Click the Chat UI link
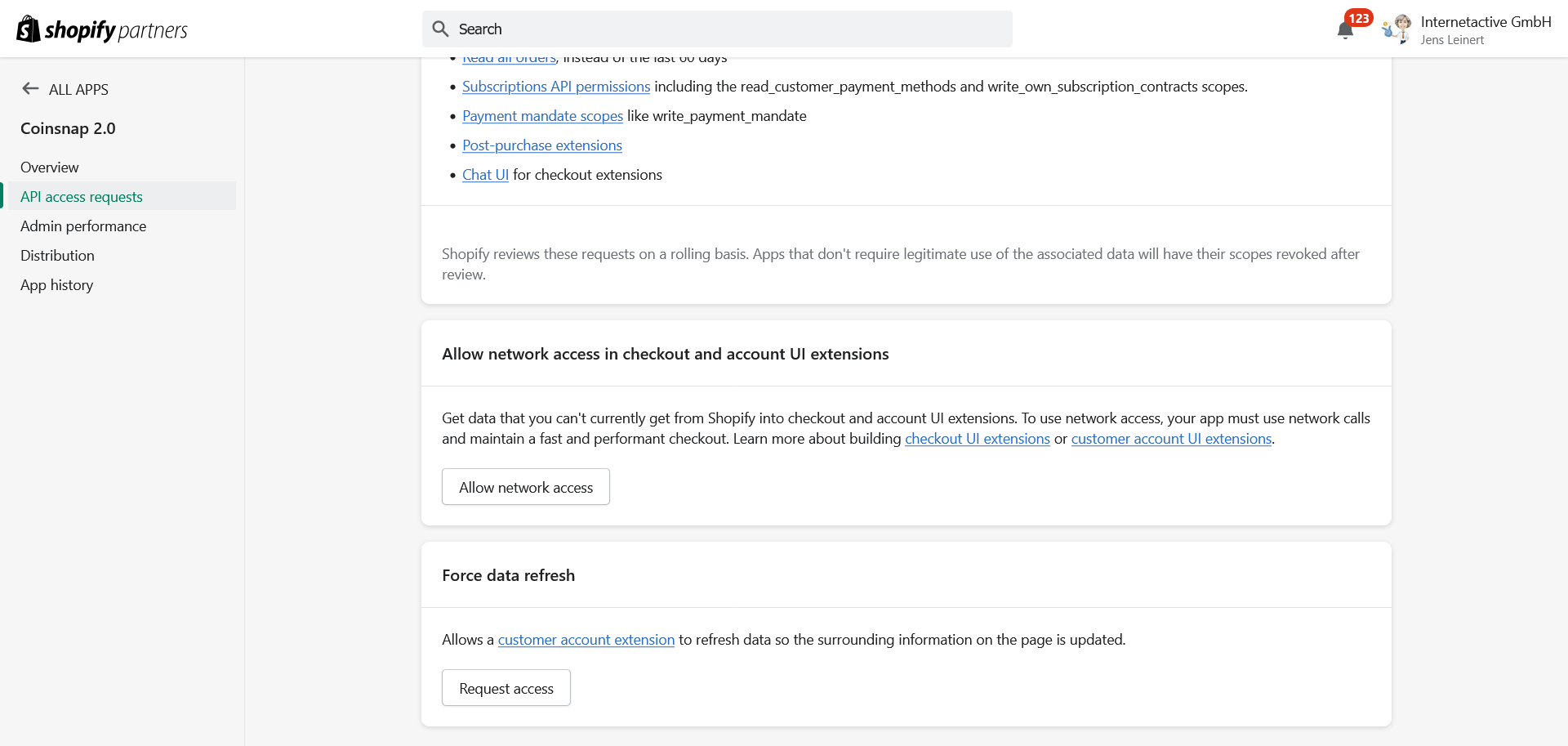This screenshot has width=1568, height=746. [485, 175]
